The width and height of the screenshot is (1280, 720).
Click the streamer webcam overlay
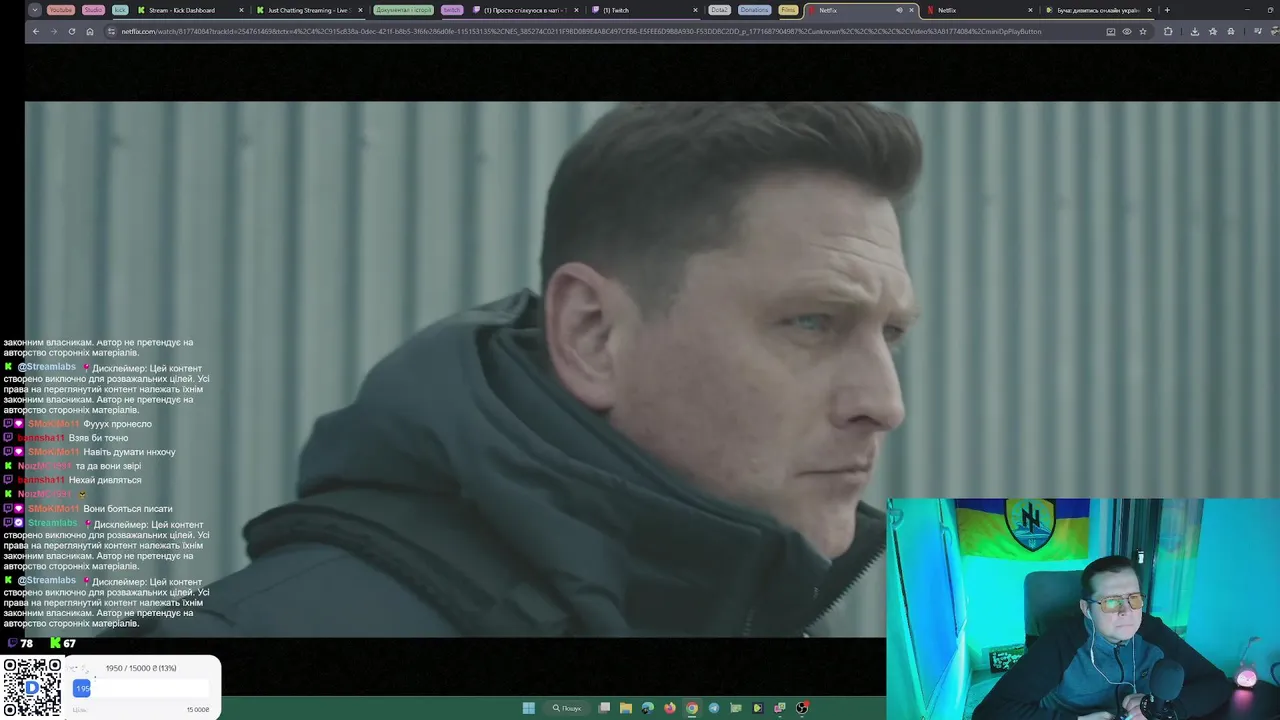(1083, 609)
